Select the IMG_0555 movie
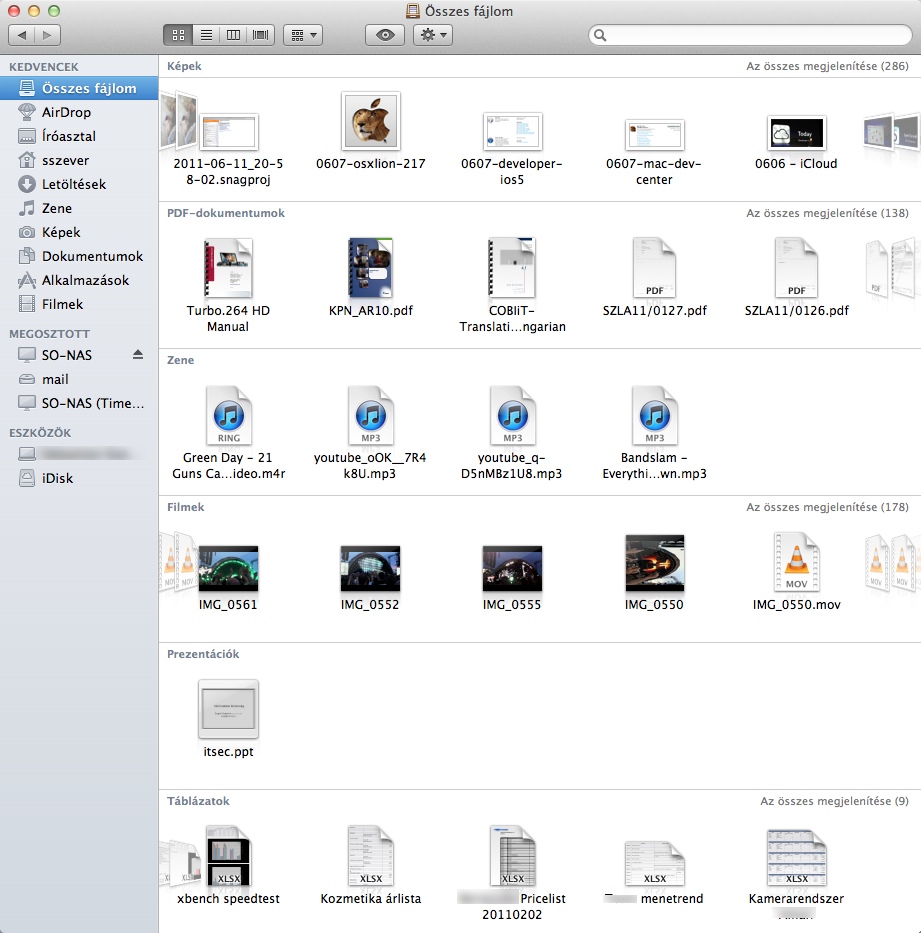This screenshot has height=933, width=921. (x=512, y=568)
